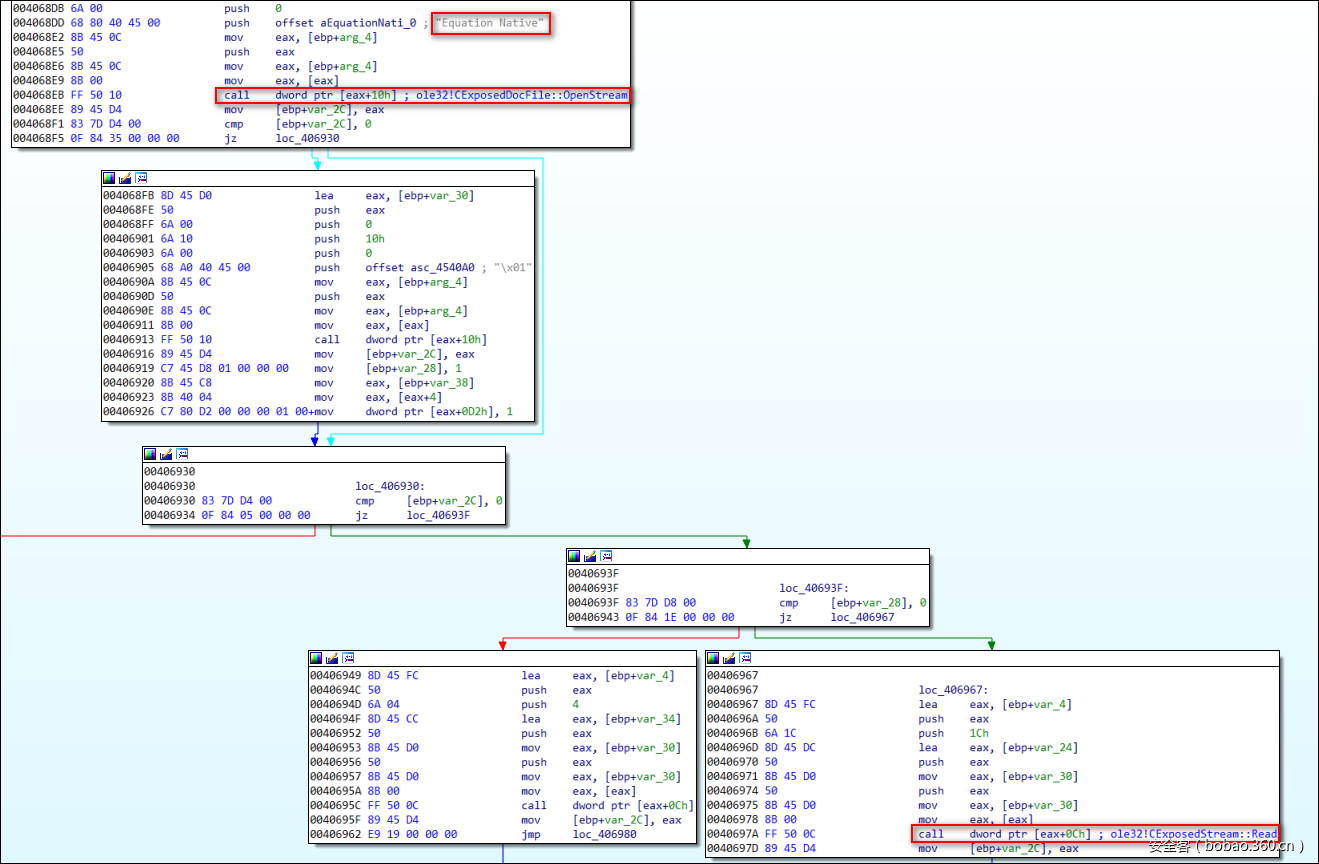This screenshot has width=1319, height=864.
Task: Click the node color icon on the loc_406967 block
Action: click(x=714, y=658)
